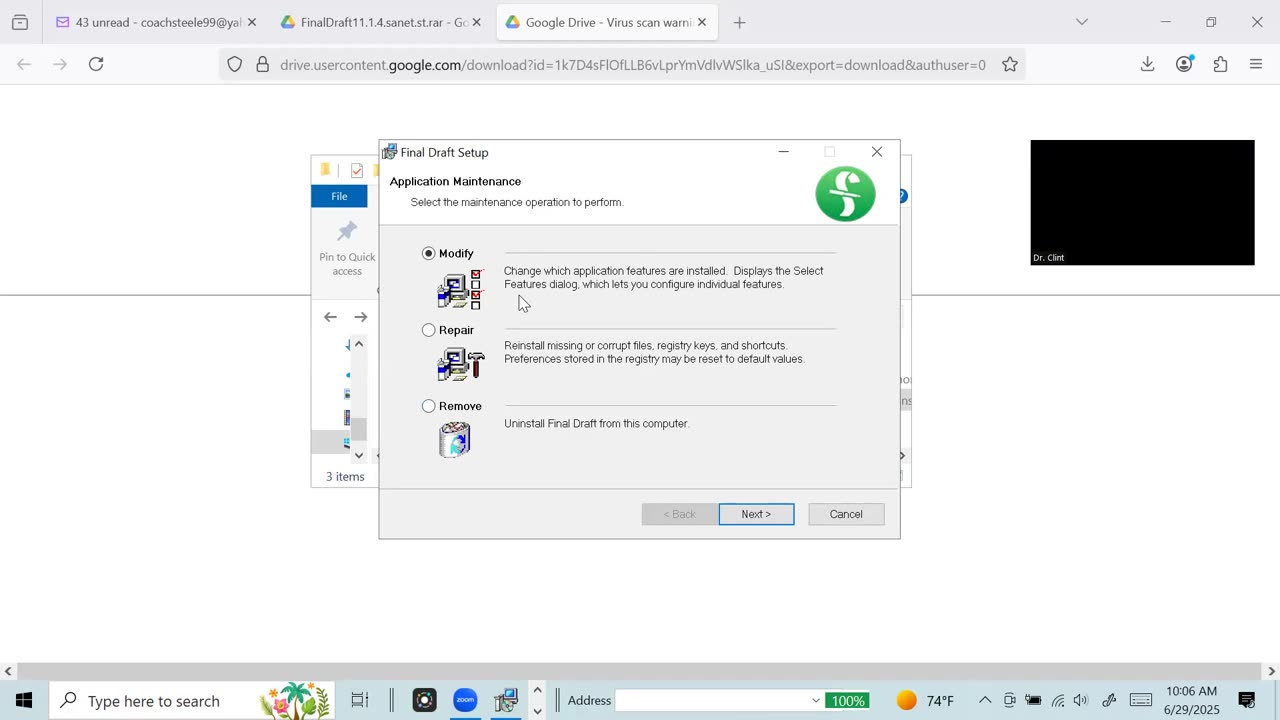1280x720 pixels.
Task: Open the 74°F weather widget
Action: pyautogui.click(x=925, y=700)
